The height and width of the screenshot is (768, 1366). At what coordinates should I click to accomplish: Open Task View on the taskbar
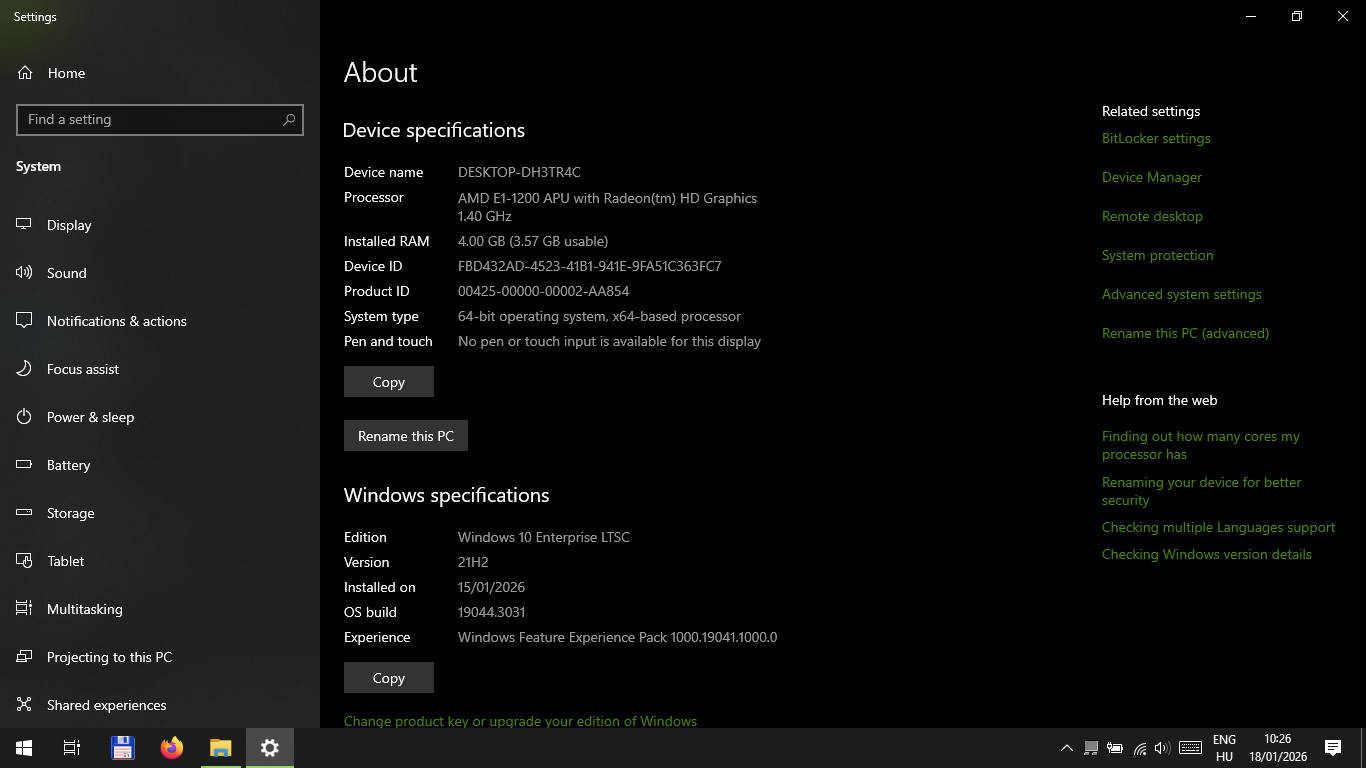click(x=72, y=748)
